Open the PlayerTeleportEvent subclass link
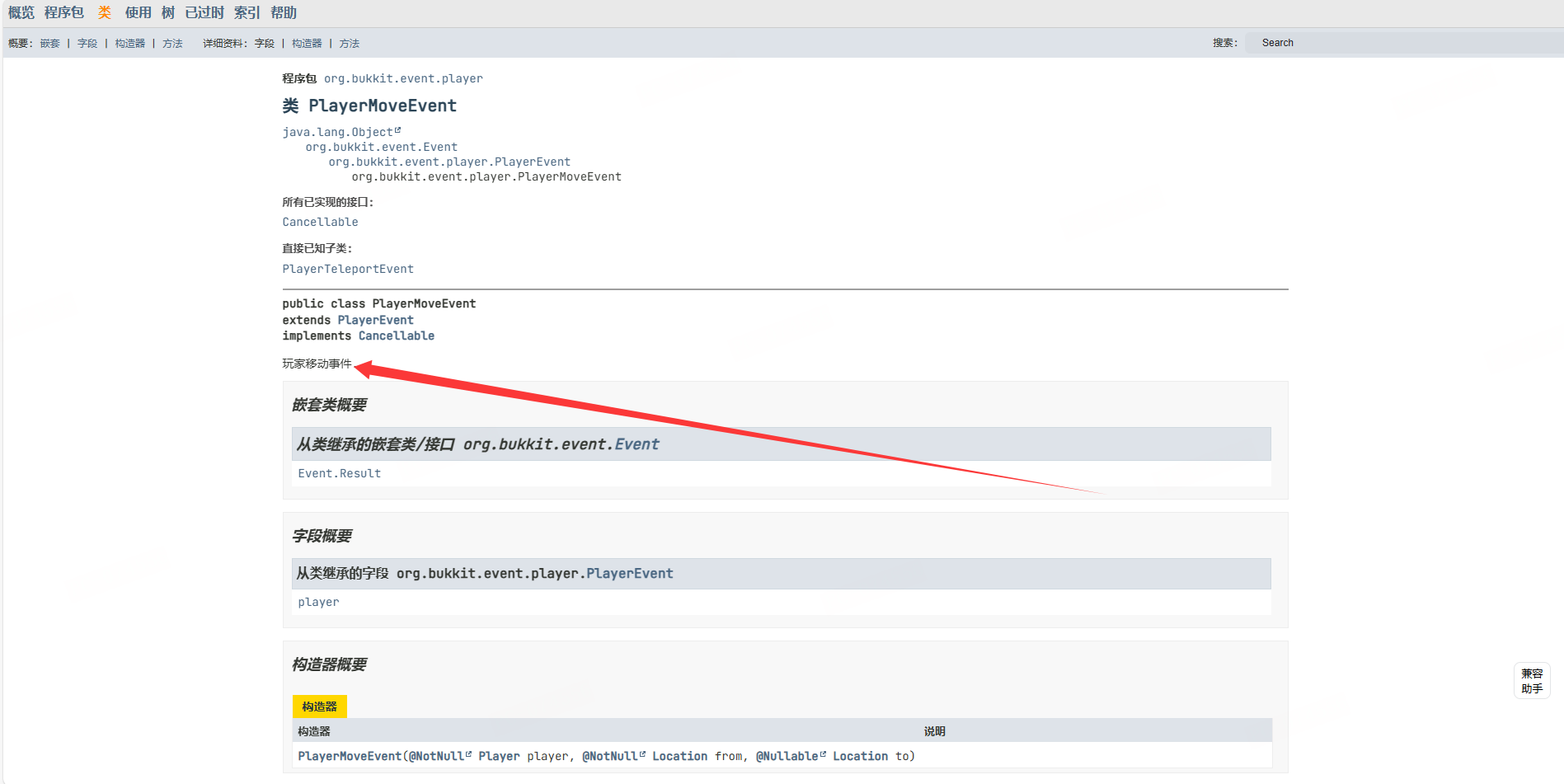 348,269
